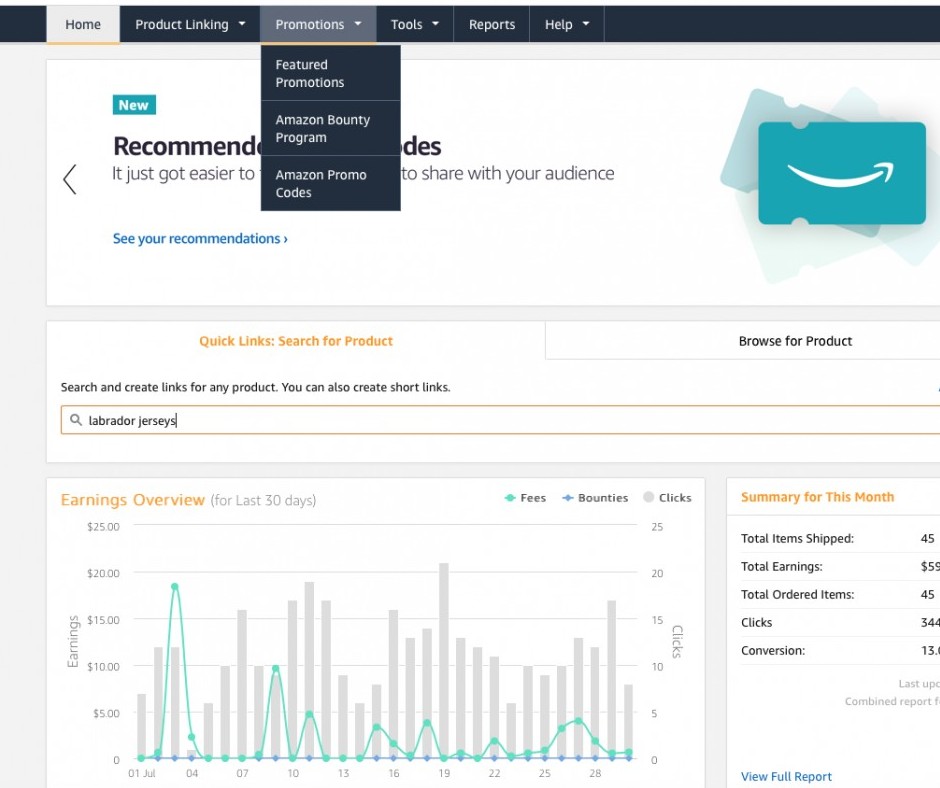Click the previous banner arrow

[70, 179]
